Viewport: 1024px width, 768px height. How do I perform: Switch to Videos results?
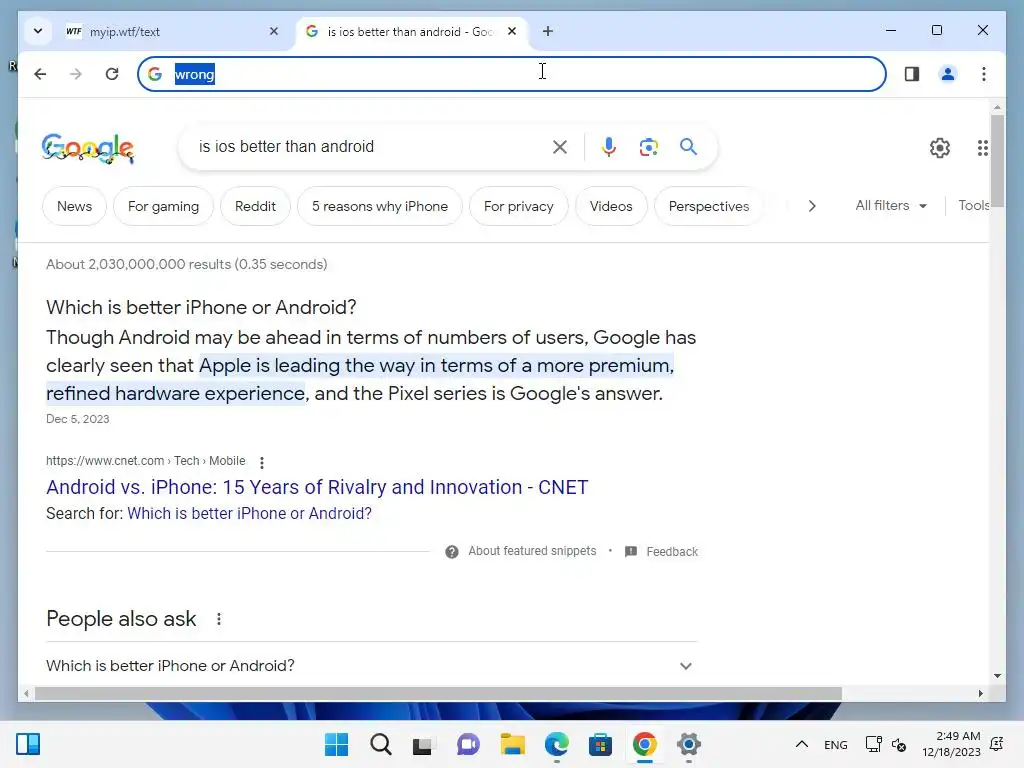click(x=611, y=206)
